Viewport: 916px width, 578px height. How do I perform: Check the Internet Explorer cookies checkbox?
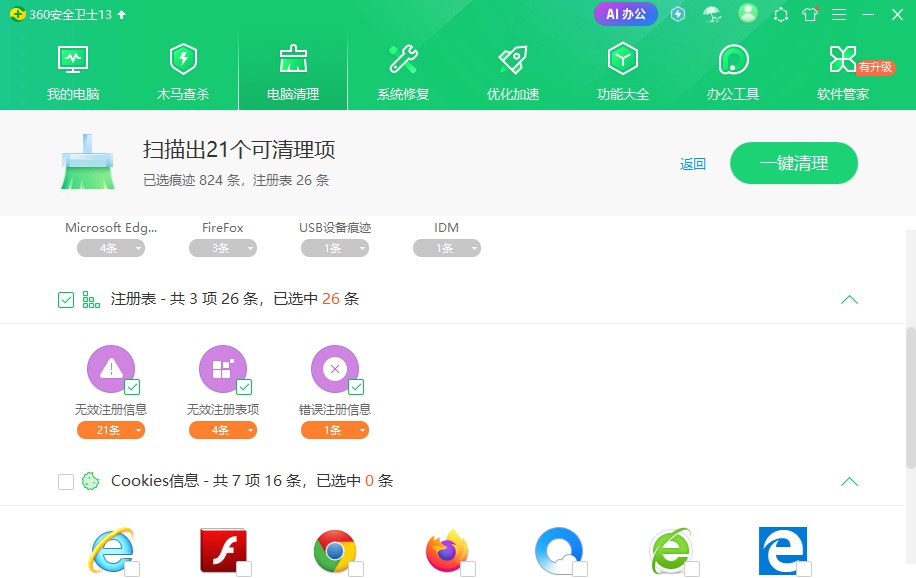pos(132,569)
